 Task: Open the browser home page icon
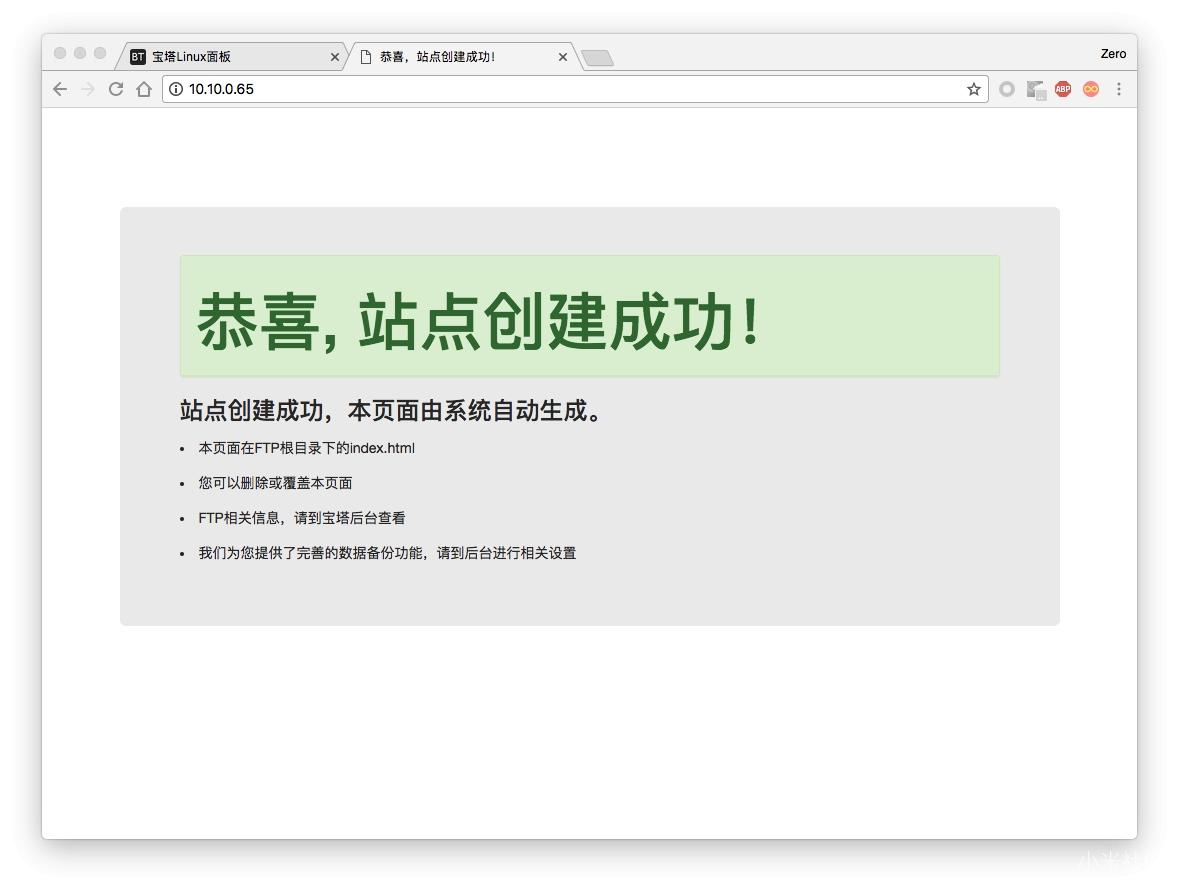(143, 89)
